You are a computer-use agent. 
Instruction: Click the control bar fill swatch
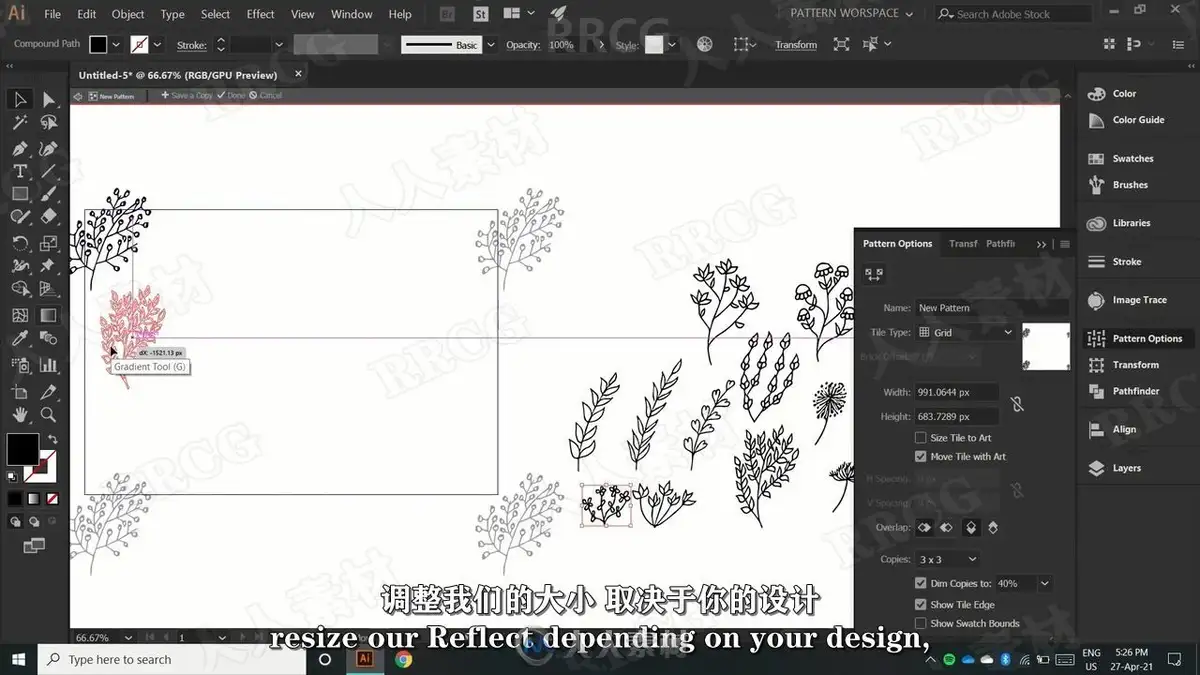(x=98, y=45)
